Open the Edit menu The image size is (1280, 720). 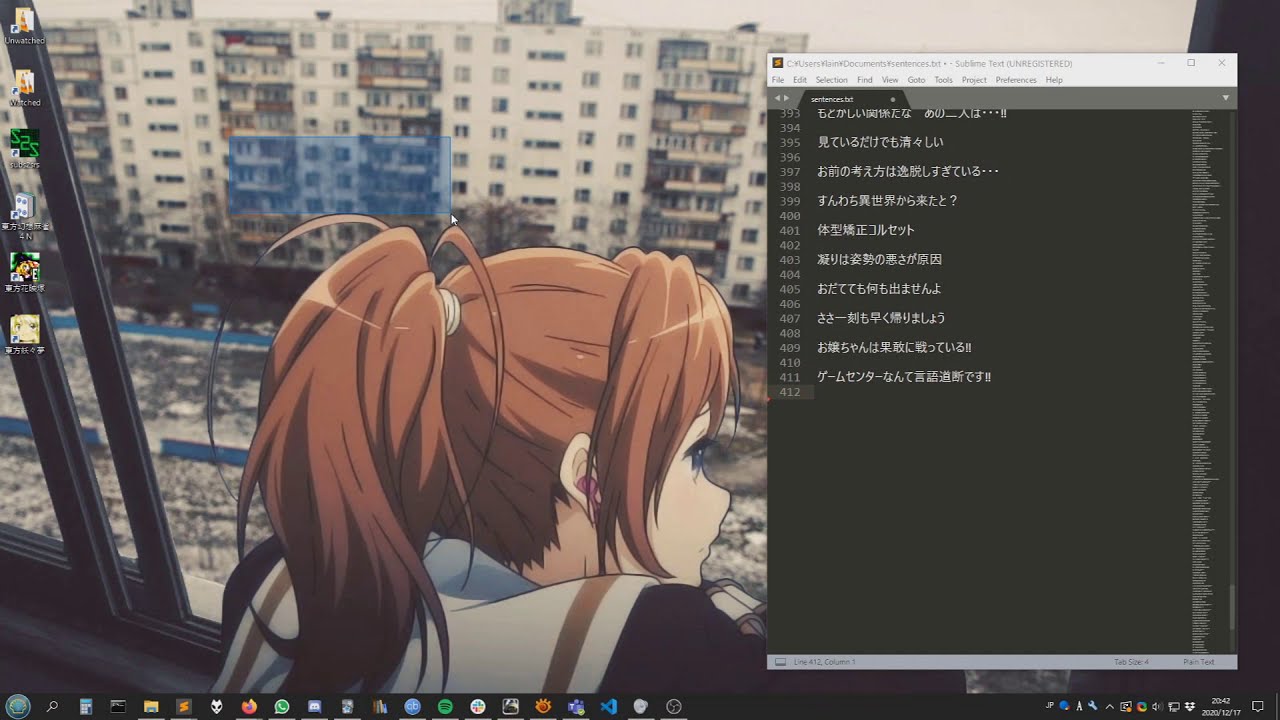tap(800, 80)
